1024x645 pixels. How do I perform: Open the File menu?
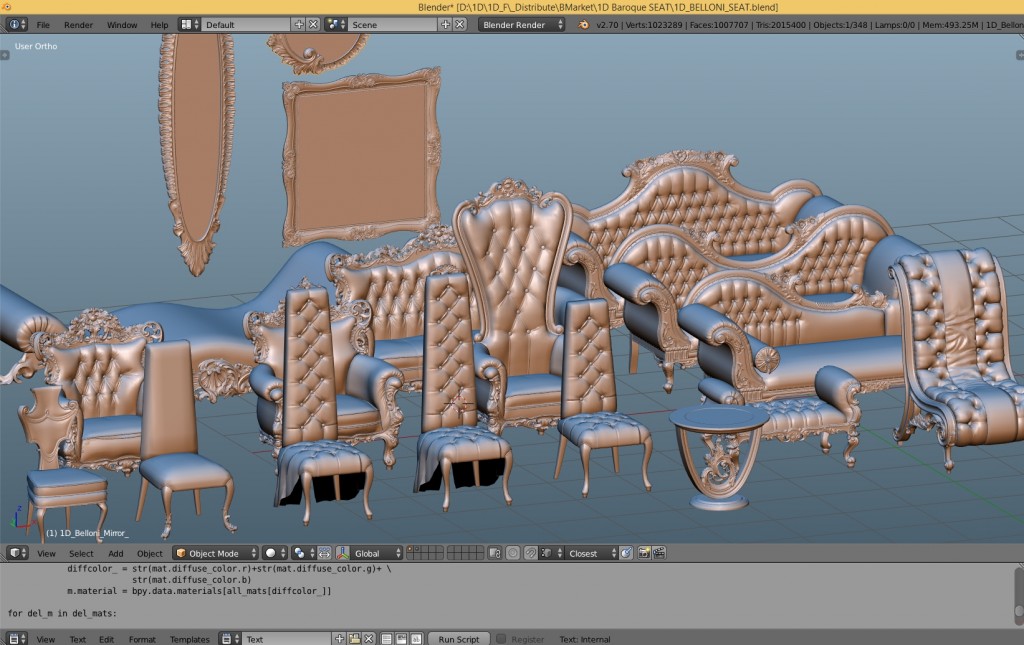point(42,25)
